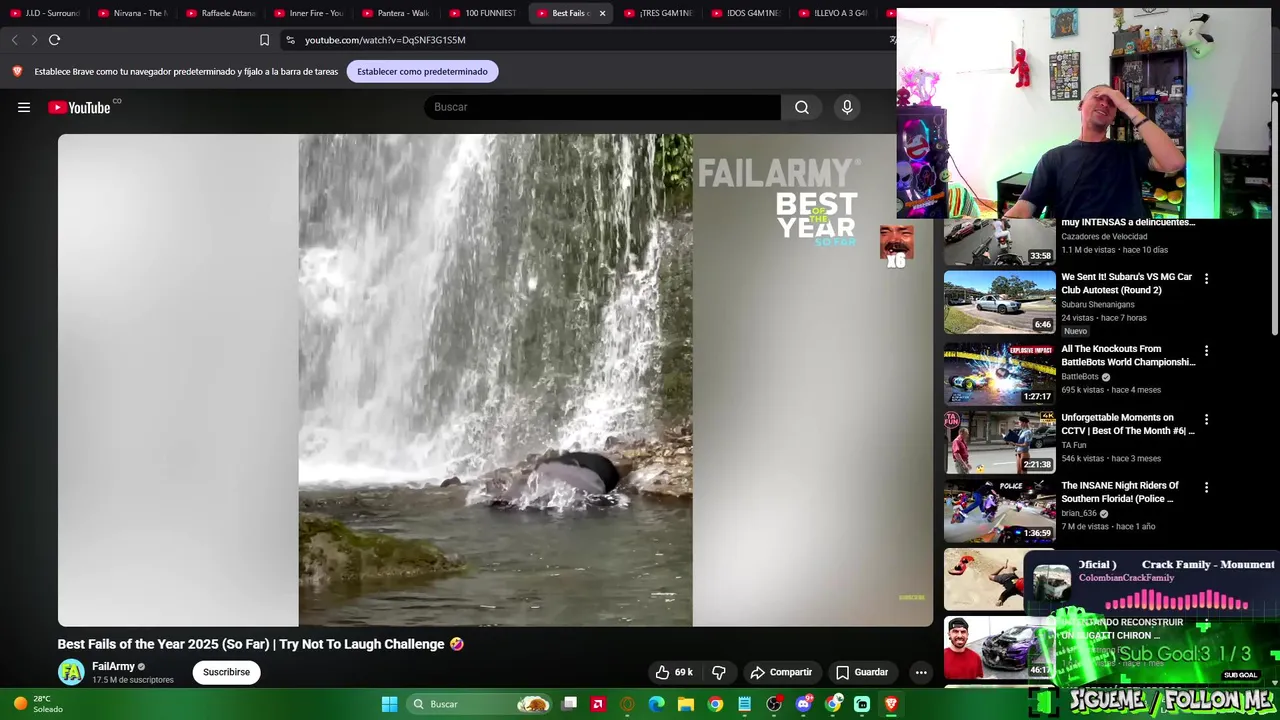Screen dimensions: 1280x720
Task: Open options menu for INSANE Night Riders video
Action: tap(1206, 487)
